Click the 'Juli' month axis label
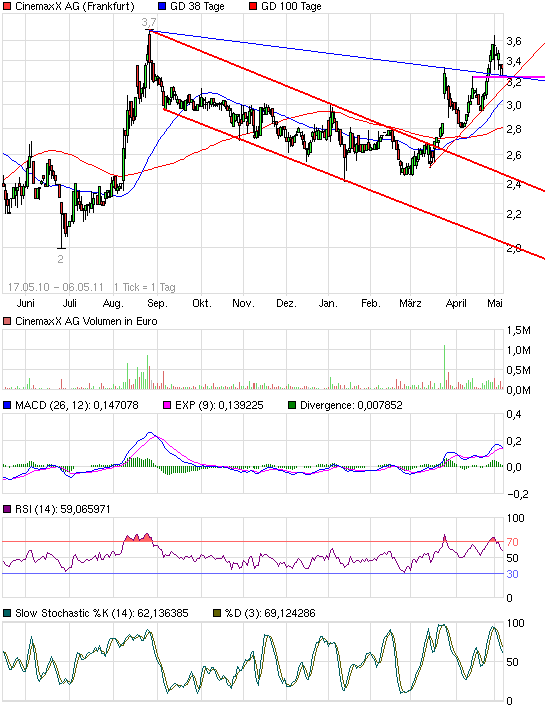This screenshot has height=710, width=545. point(69,303)
